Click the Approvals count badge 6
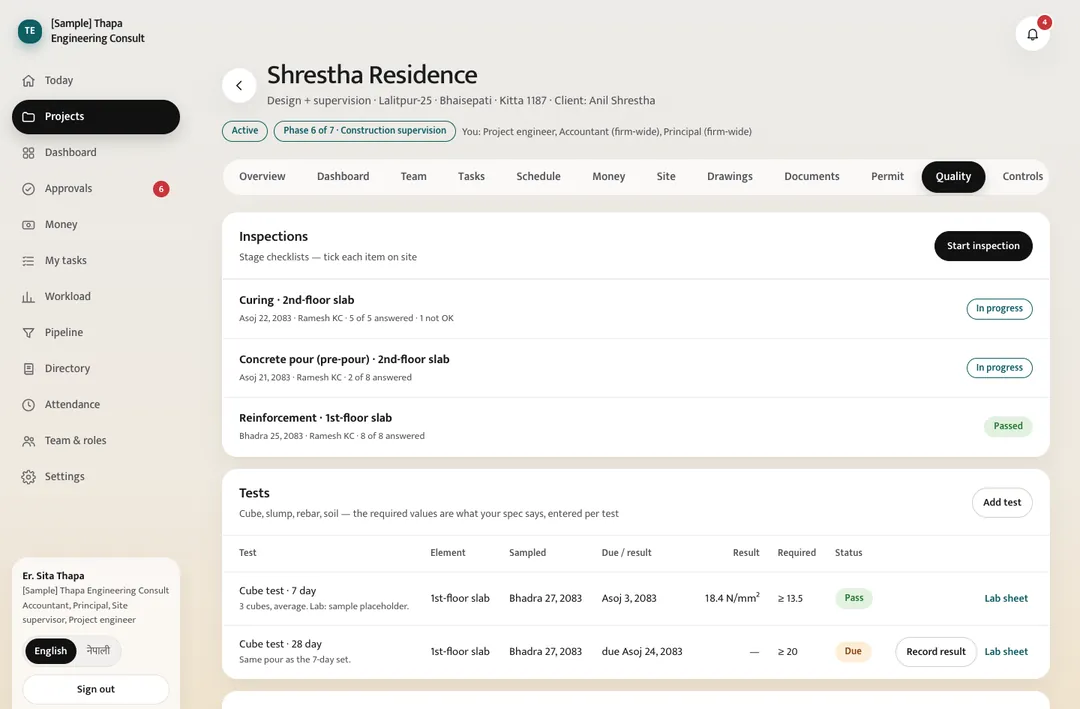Screen dimensions: 1080x709 161,189
